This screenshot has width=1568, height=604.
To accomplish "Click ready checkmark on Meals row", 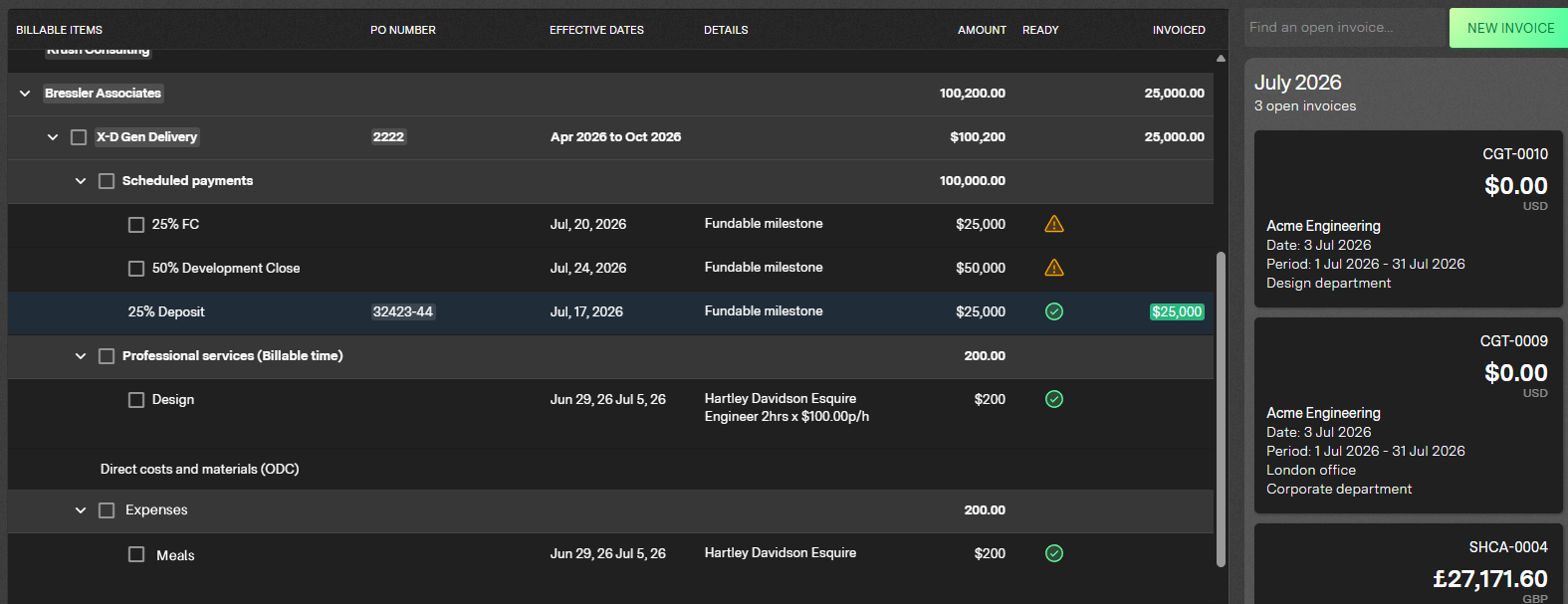I will [x=1054, y=553].
